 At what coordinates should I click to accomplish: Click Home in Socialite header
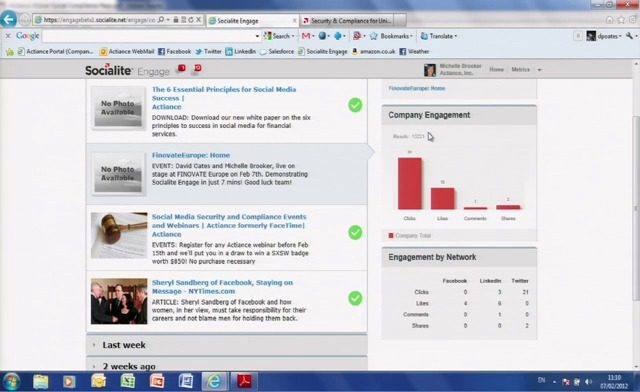[496, 69]
